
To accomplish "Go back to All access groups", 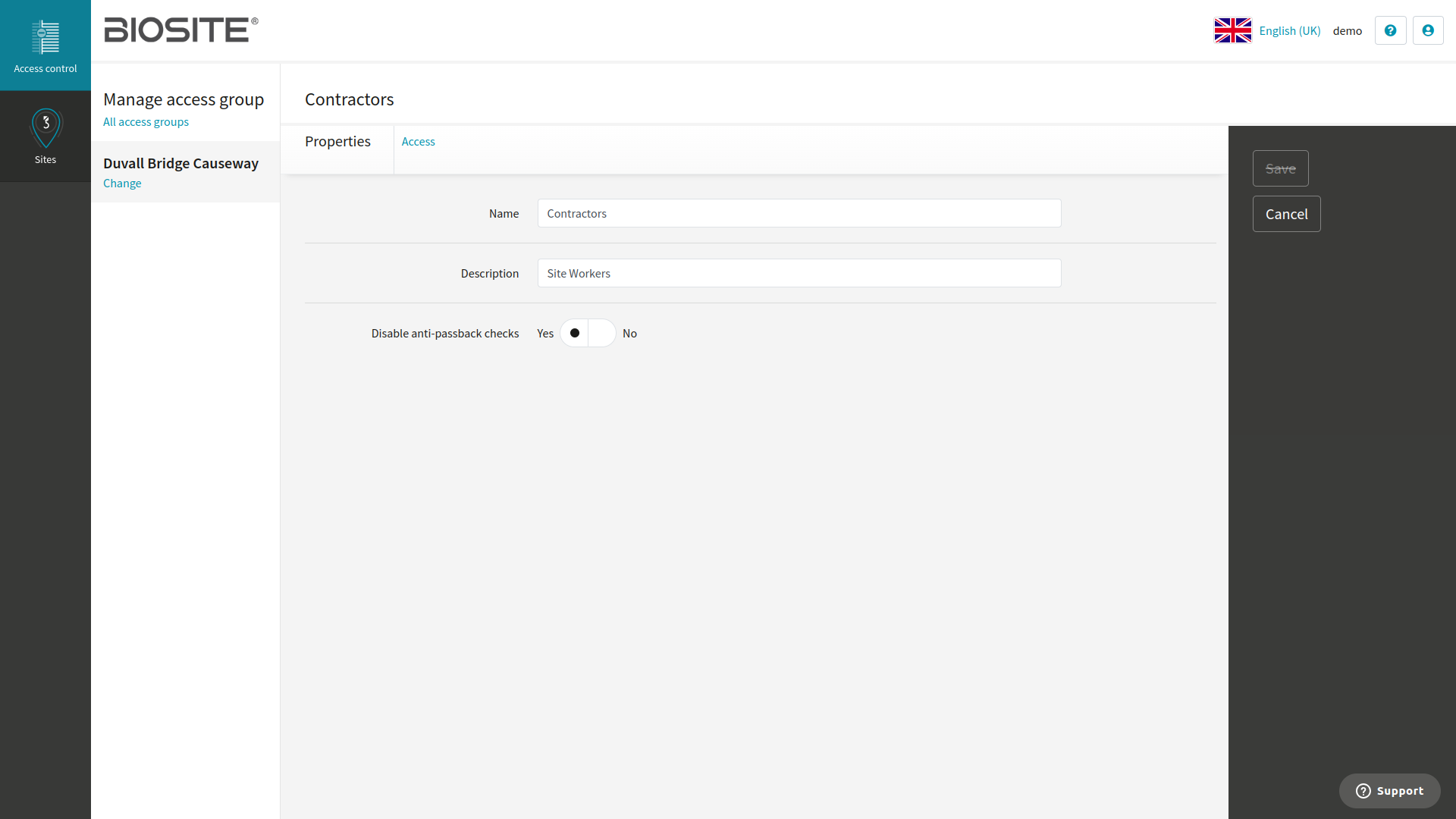I will tap(146, 122).
